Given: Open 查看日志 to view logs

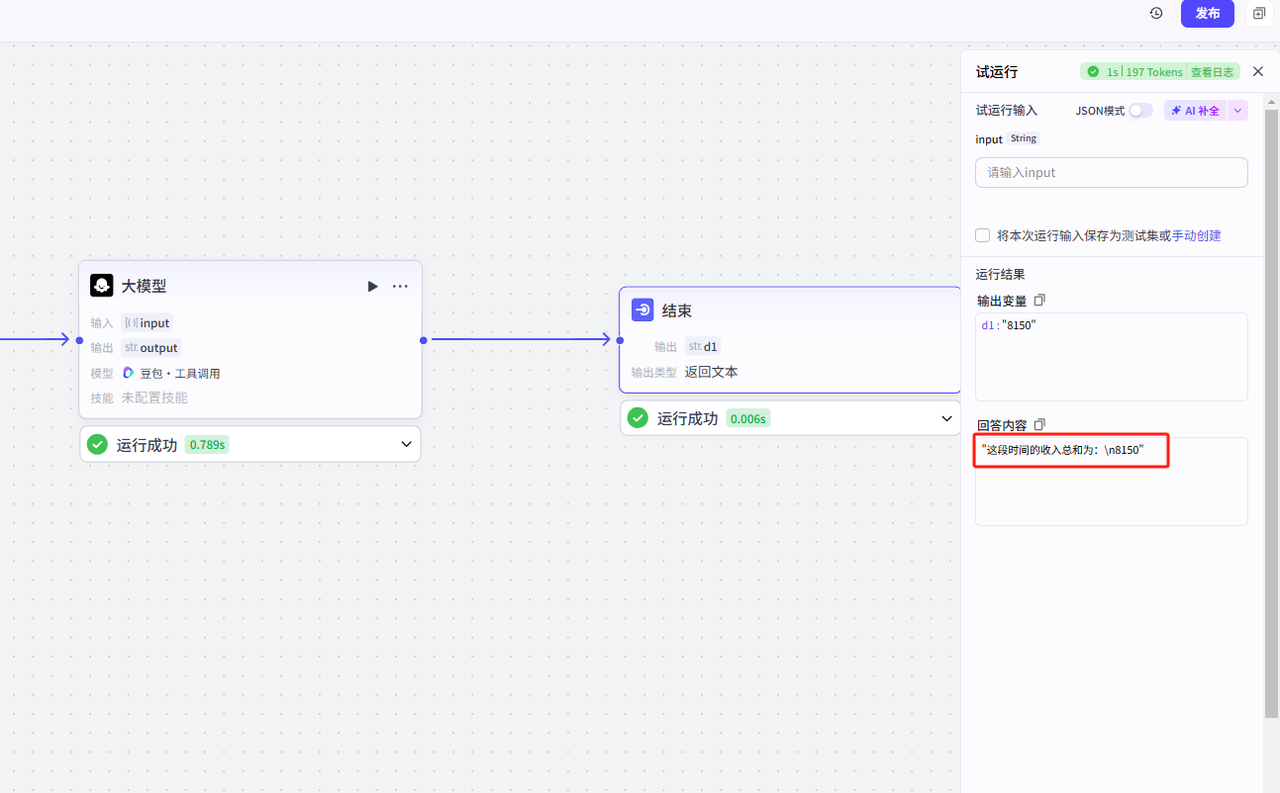Looking at the screenshot, I should 1213,72.
